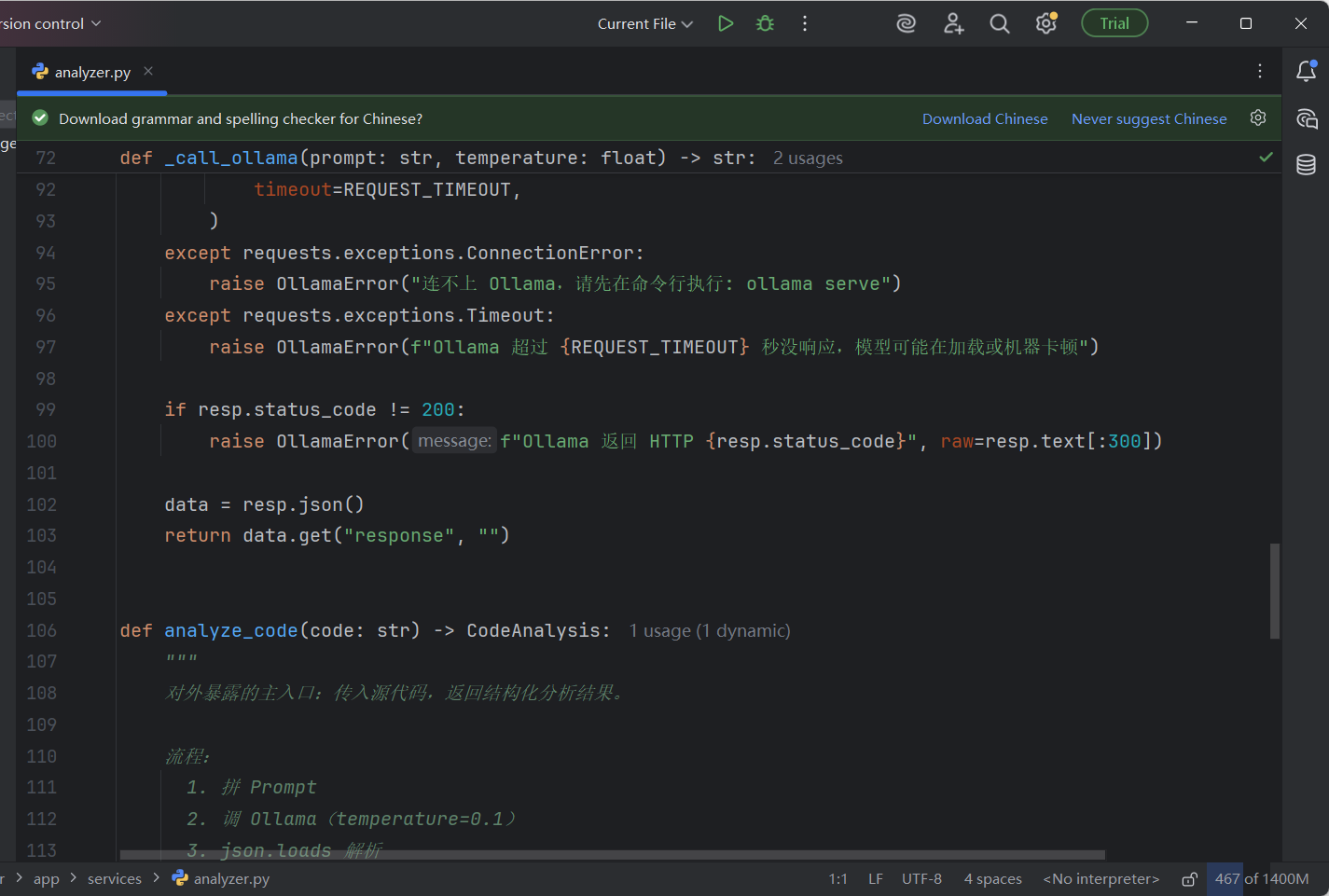Image resolution: width=1329 pixels, height=896 pixels.
Task: Open analyzer.py breadcrumb in navigation bar
Action: pyautogui.click(x=221, y=878)
